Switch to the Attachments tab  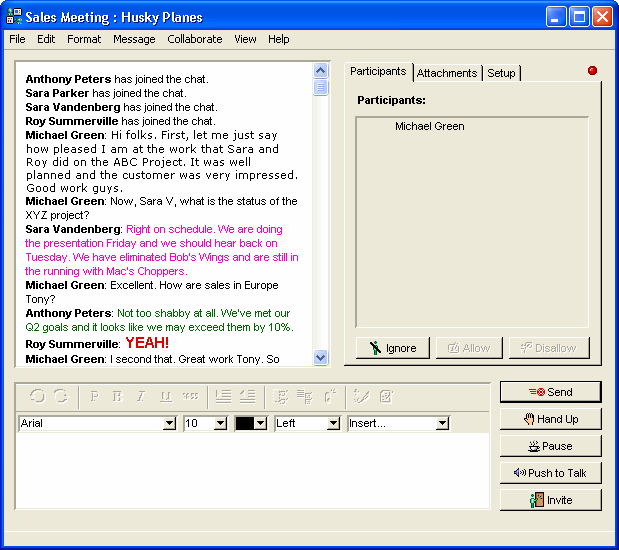[447, 73]
